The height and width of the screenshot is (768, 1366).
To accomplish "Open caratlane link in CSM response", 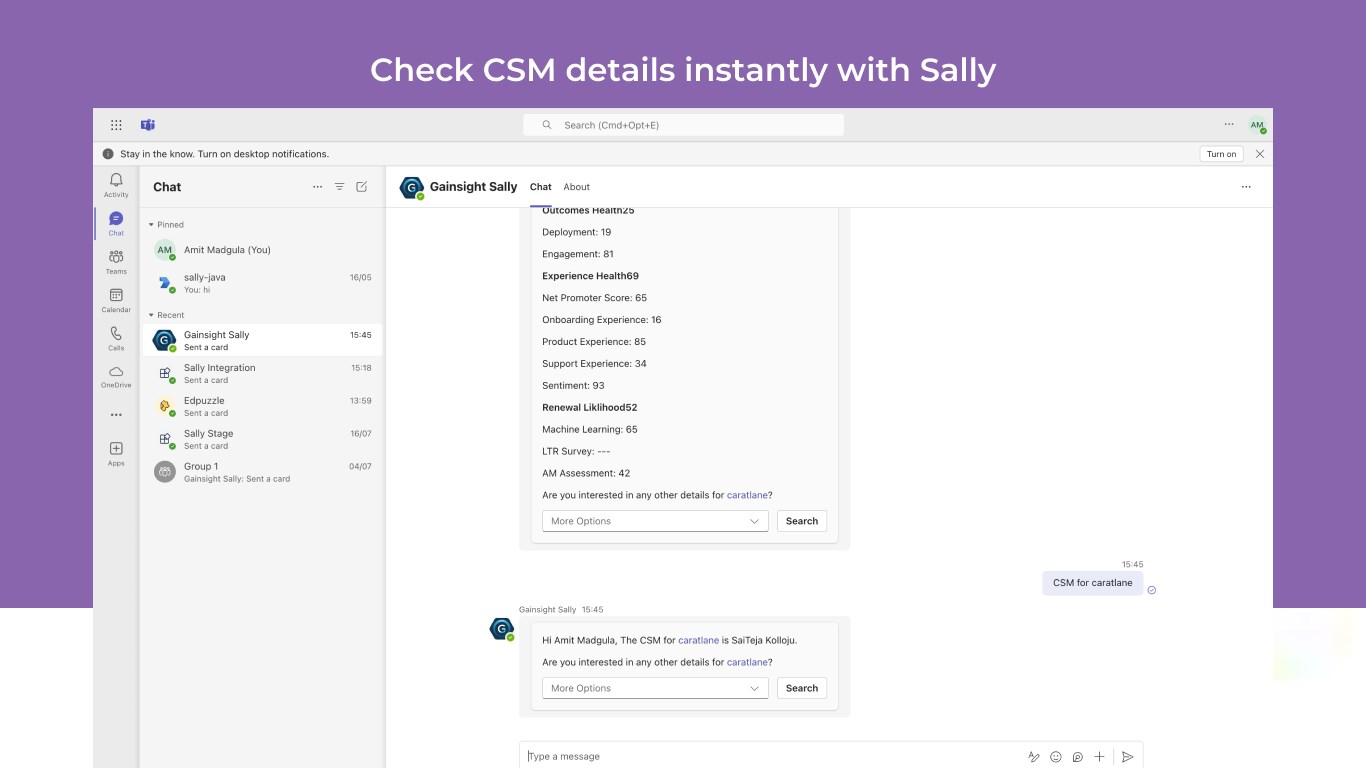I will 698,640.
